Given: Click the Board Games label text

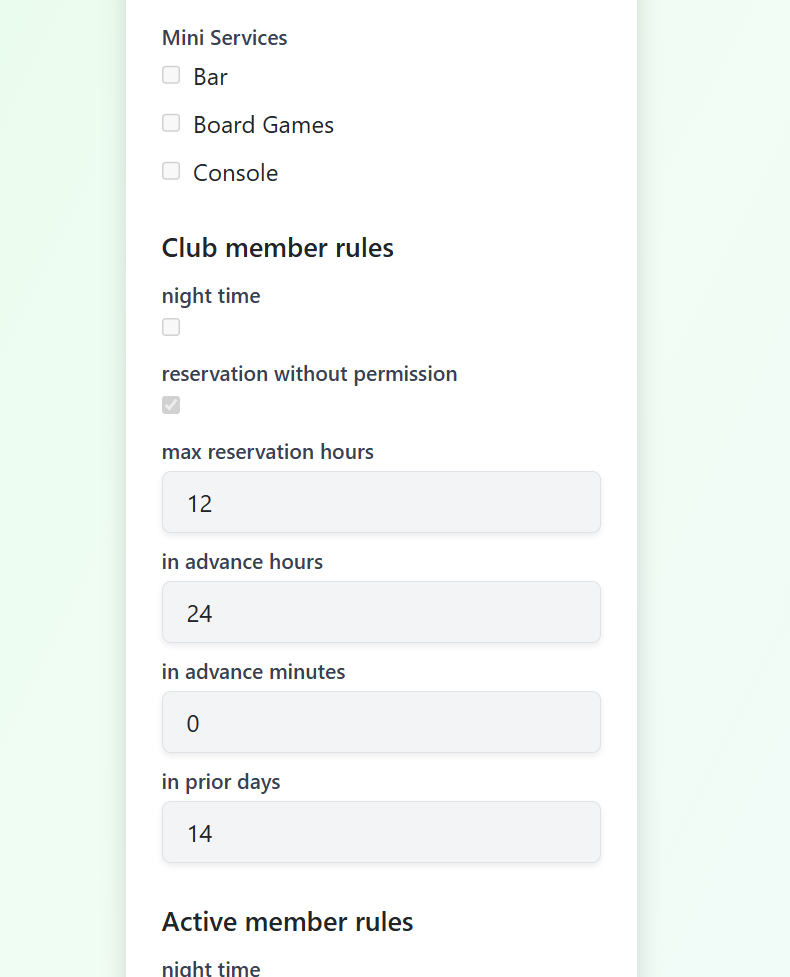Looking at the screenshot, I should [263, 124].
